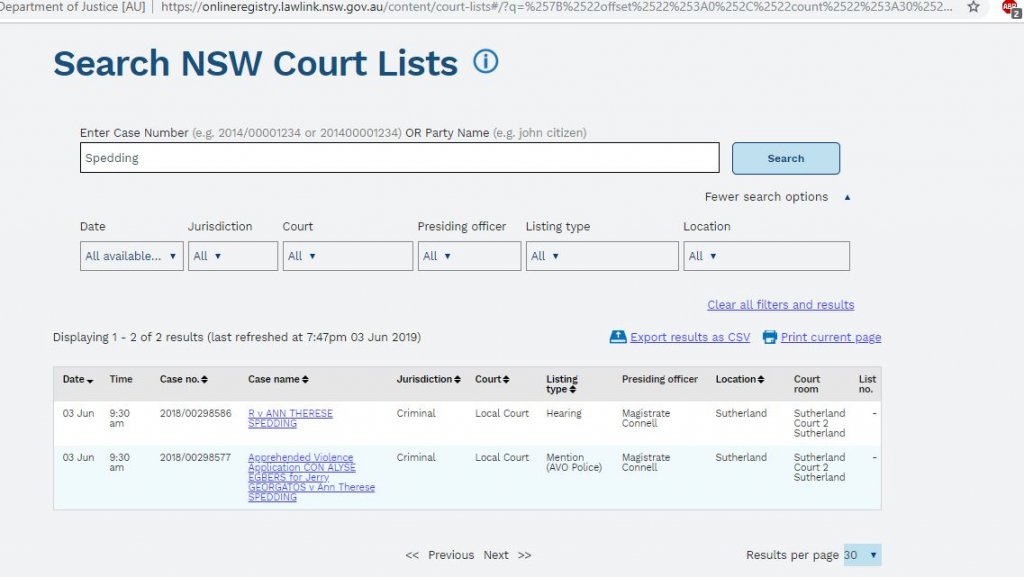Screen dimensions: 1024x577
Task: Click the Export results as CSV icon
Action: 618,337
